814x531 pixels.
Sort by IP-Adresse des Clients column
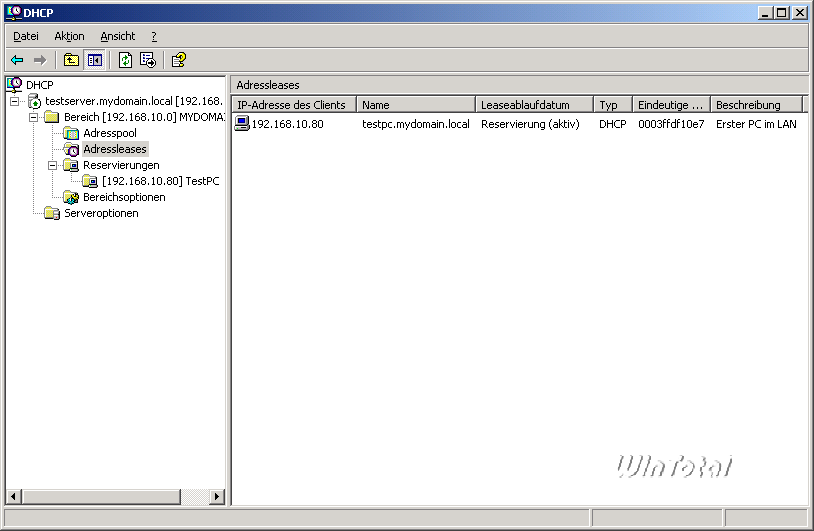[294, 105]
